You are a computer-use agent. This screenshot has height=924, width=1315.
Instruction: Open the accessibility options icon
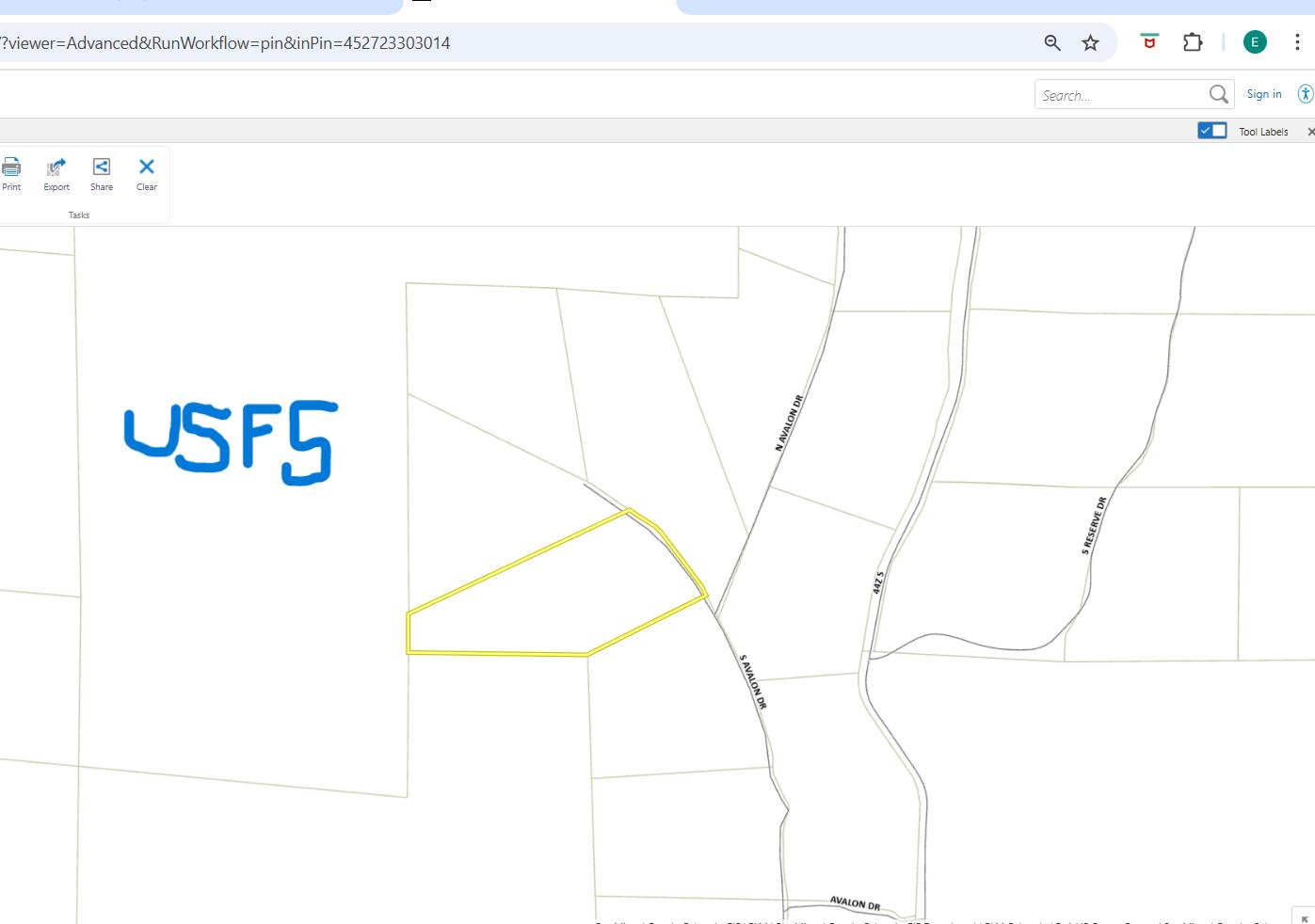(1305, 94)
